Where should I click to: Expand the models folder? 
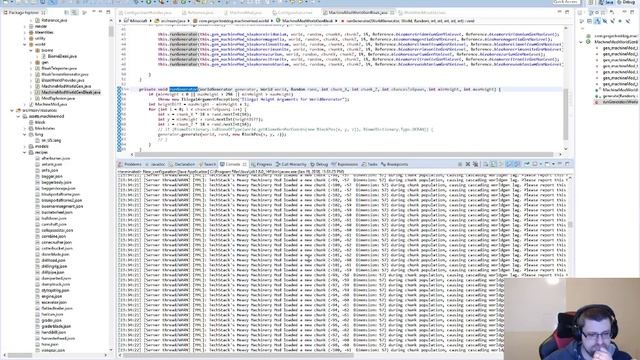click(25, 146)
